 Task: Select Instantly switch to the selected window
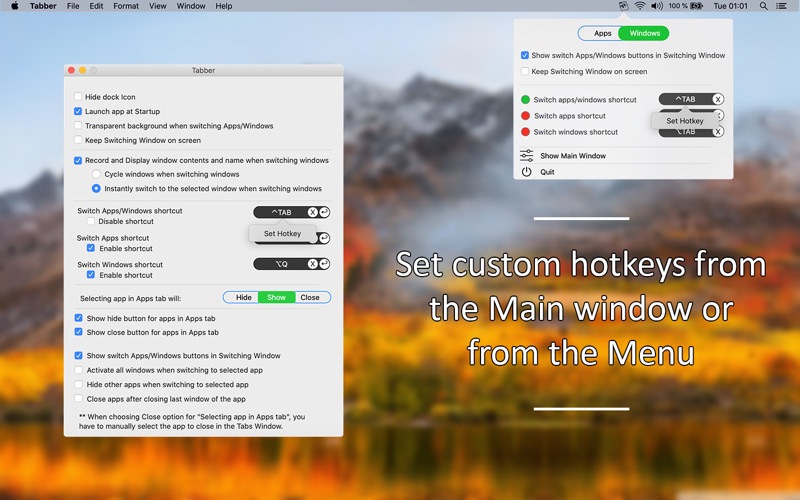pyautogui.click(x=96, y=188)
